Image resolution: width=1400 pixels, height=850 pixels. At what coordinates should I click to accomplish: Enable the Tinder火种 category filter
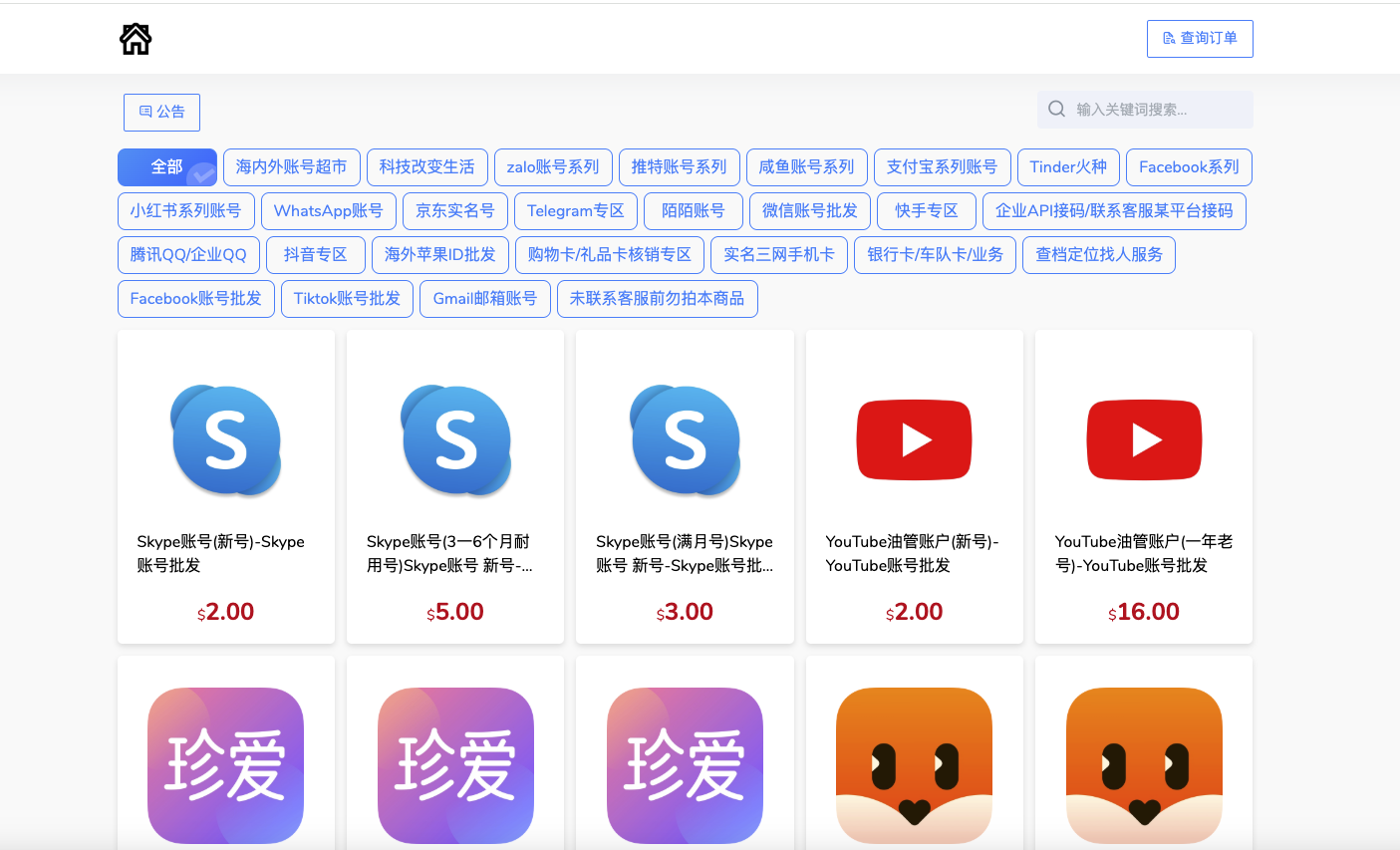1068,167
